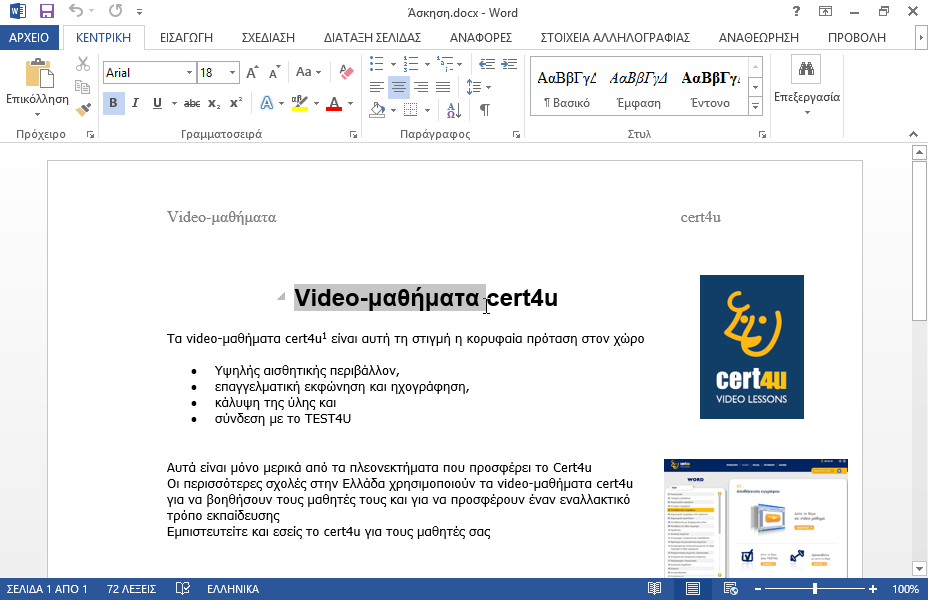928x600 pixels.
Task: Open the font name dropdown
Action: tap(189, 72)
